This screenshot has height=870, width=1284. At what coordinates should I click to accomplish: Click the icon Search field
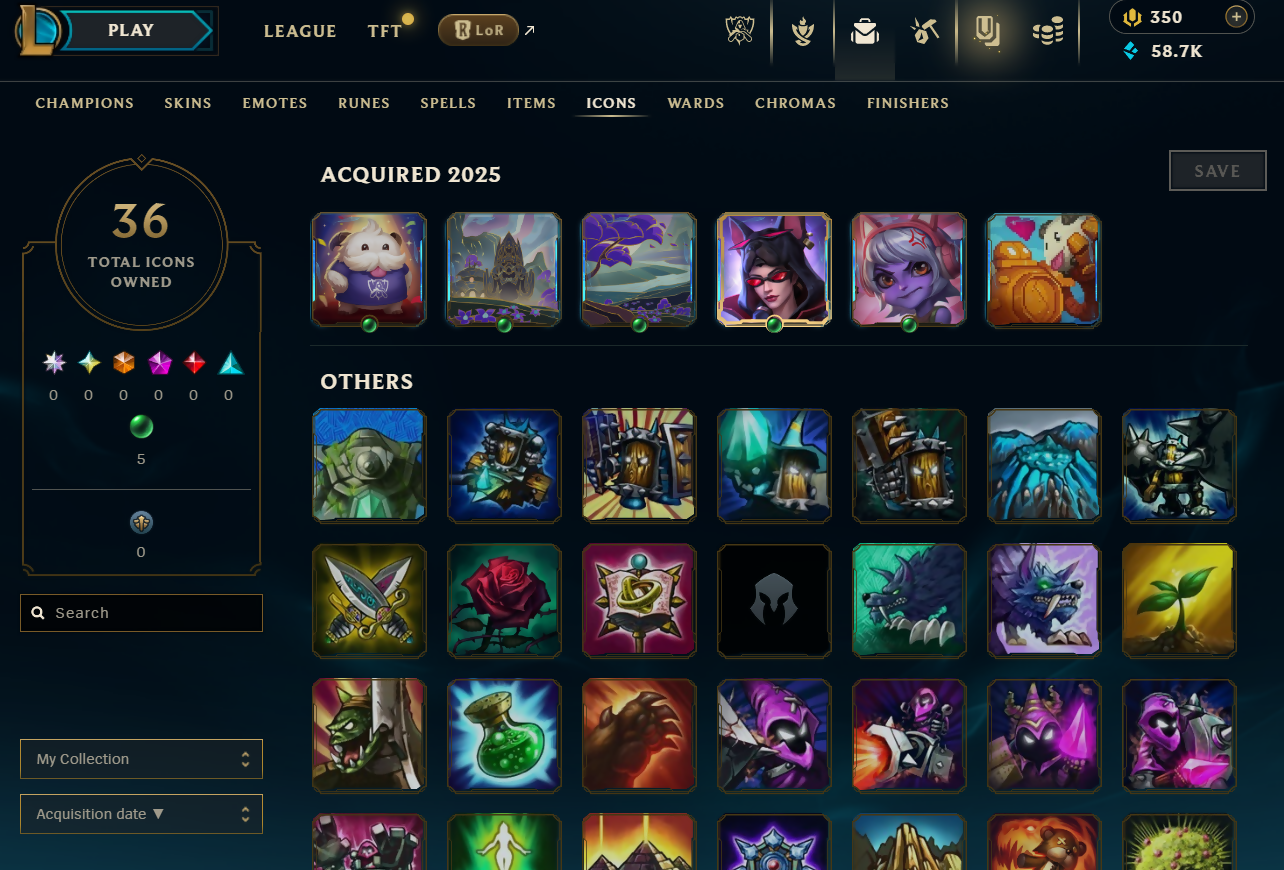point(141,613)
